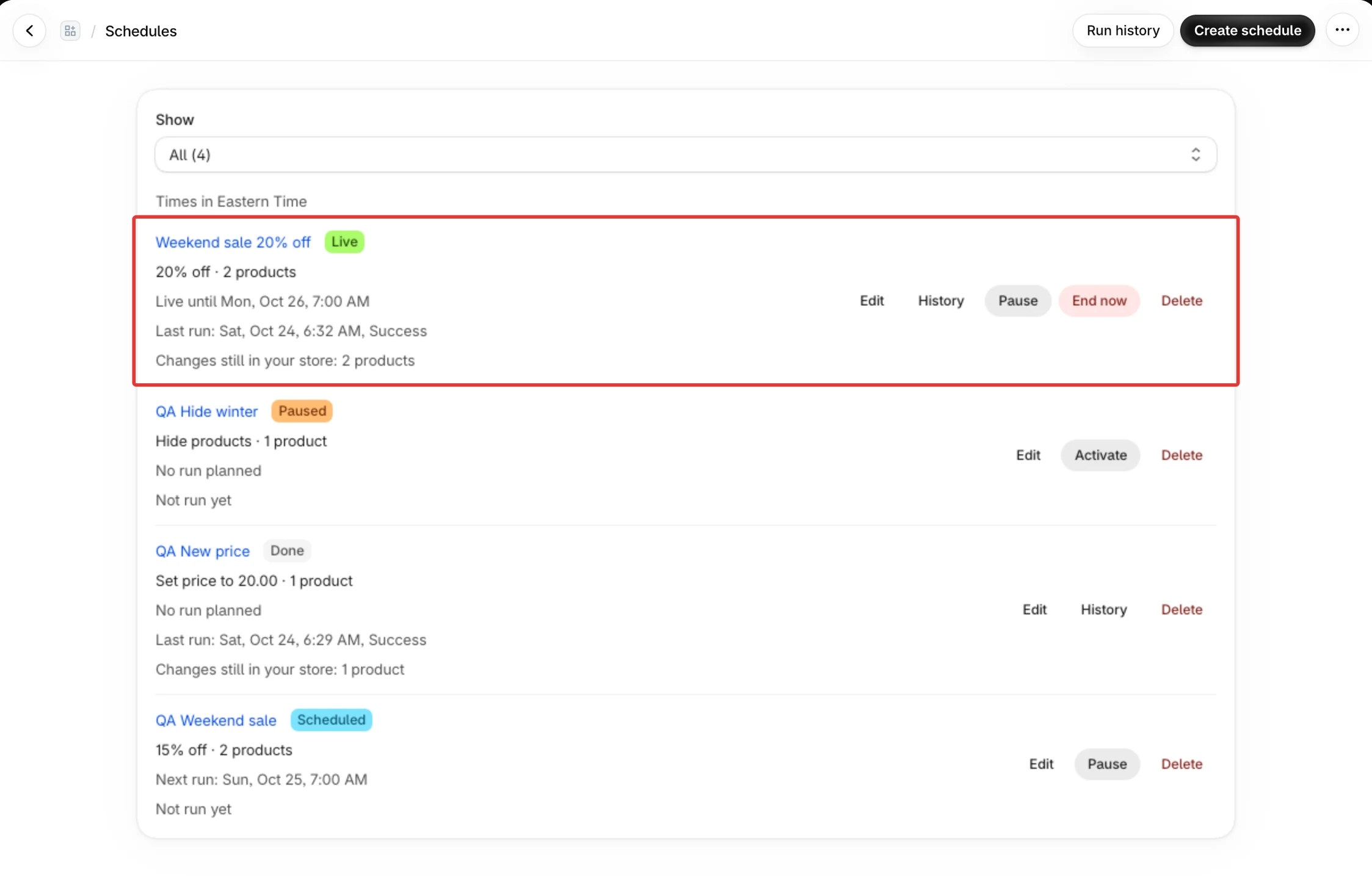
Task: Click 'Changes still in your store: 1 product'
Action: point(280,670)
